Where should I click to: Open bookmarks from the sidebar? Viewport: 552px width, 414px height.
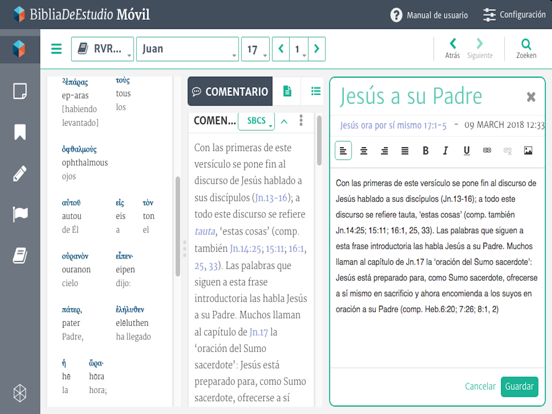click(x=20, y=132)
